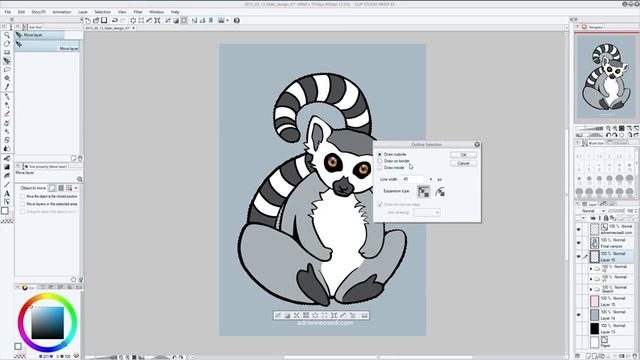Select the Rotate/Move view tool
Image resolution: width=640 pixels, height=360 pixels.
pos(7,44)
